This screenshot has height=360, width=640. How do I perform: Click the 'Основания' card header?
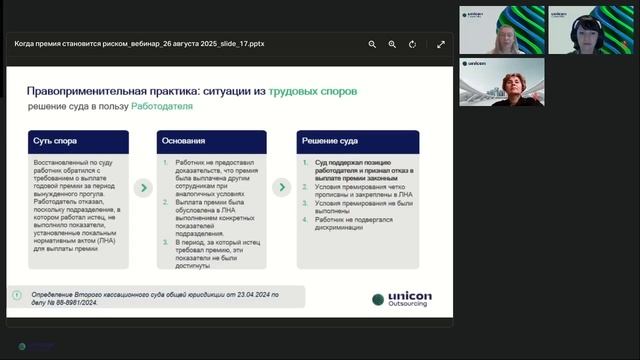pos(211,142)
